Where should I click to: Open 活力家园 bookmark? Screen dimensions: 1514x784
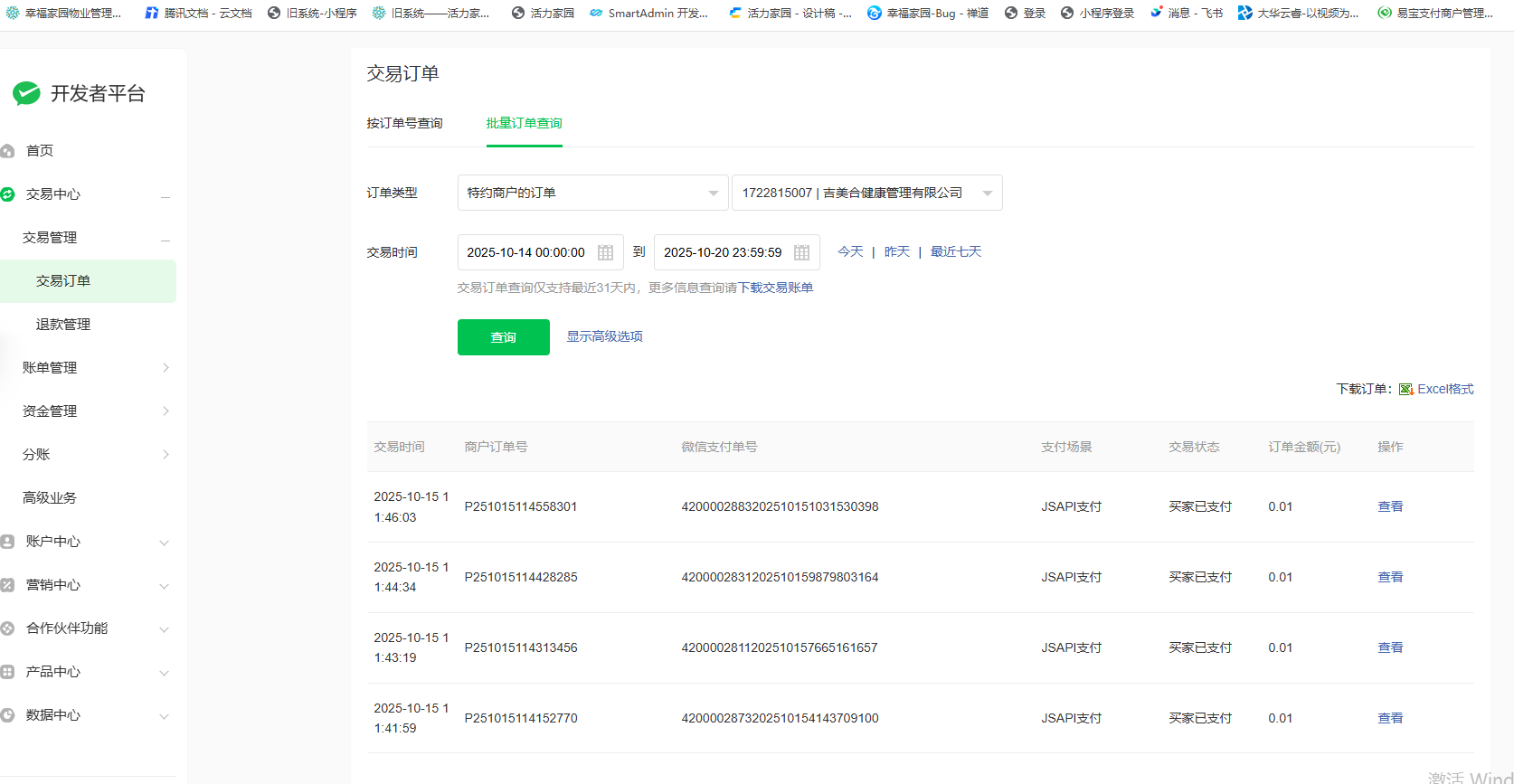click(x=543, y=13)
